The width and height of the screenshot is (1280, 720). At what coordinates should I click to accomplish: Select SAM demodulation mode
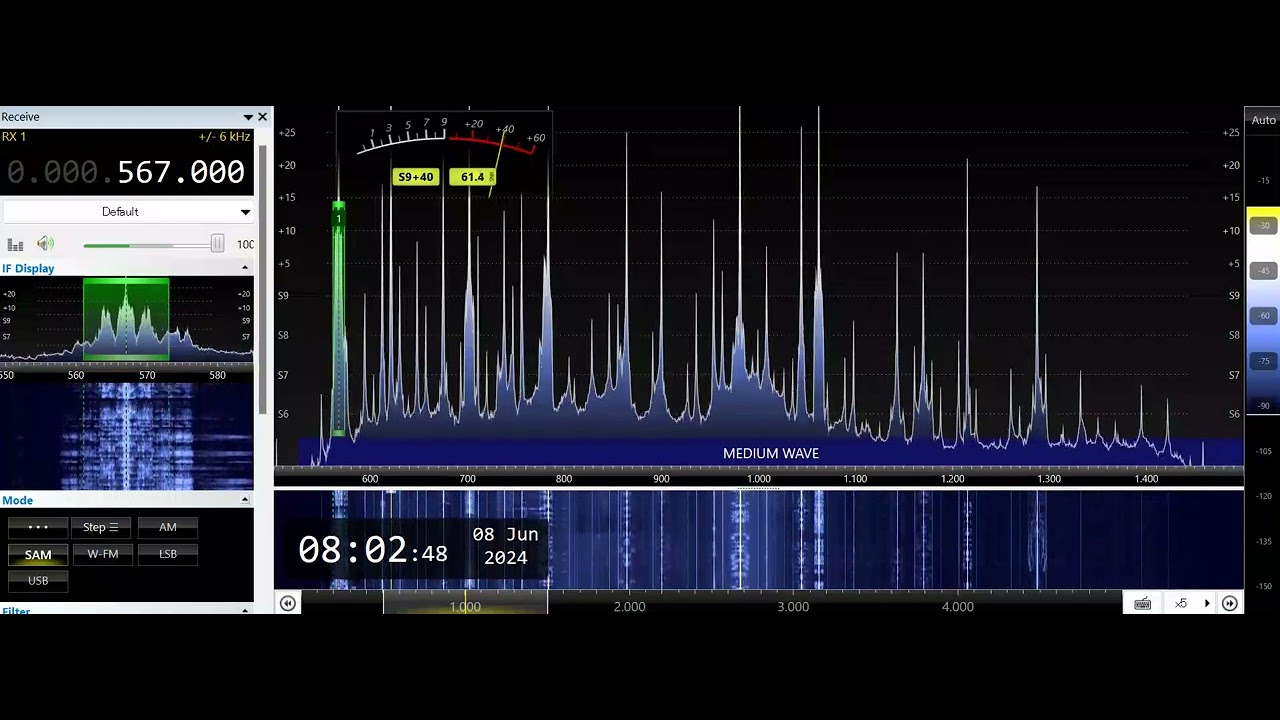pyautogui.click(x=38, y=554)
